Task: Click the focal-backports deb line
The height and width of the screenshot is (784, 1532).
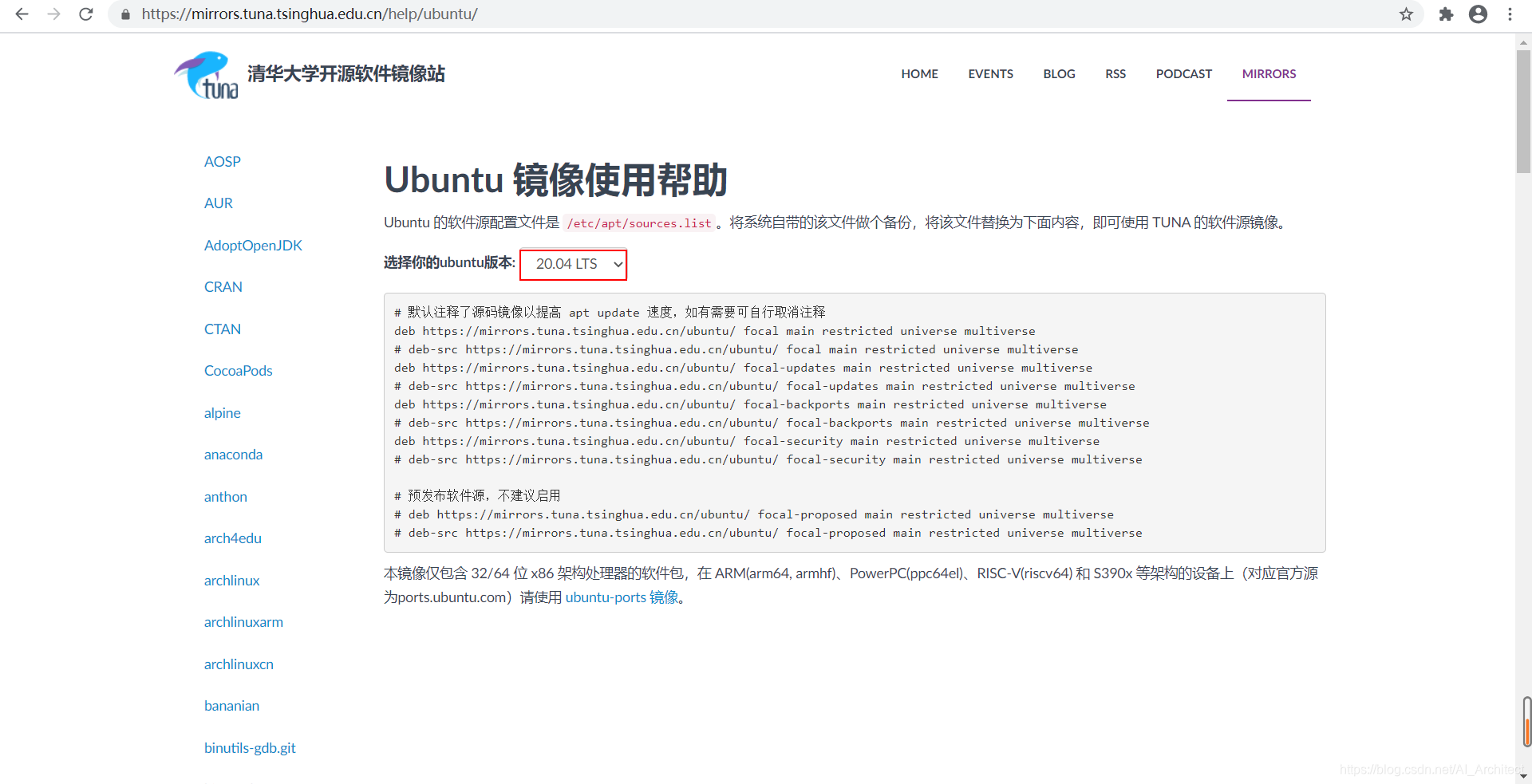Action: pos(750,404)
